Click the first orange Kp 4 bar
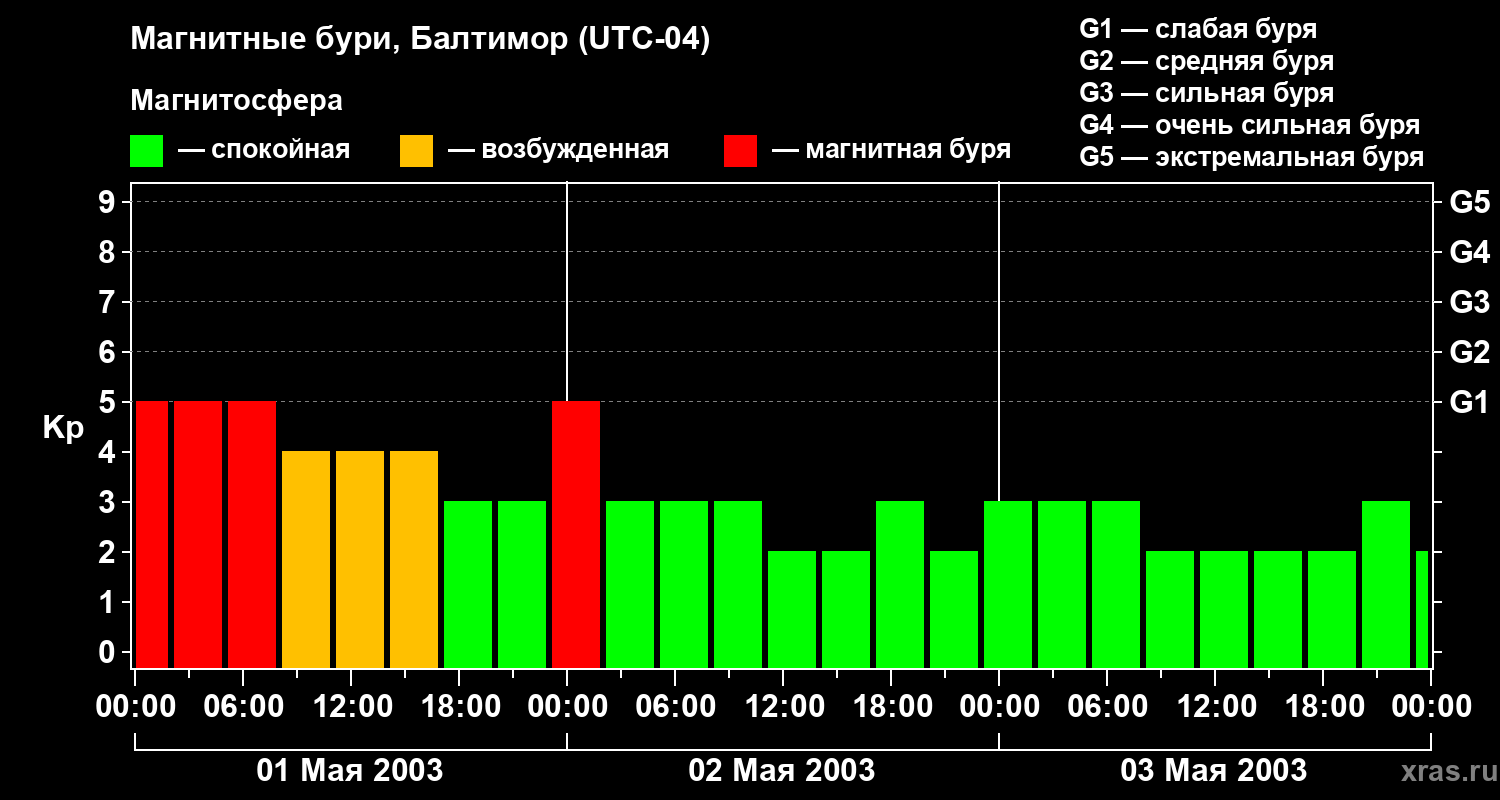Viewport: 1500px width, 800px height. [306, 559]
